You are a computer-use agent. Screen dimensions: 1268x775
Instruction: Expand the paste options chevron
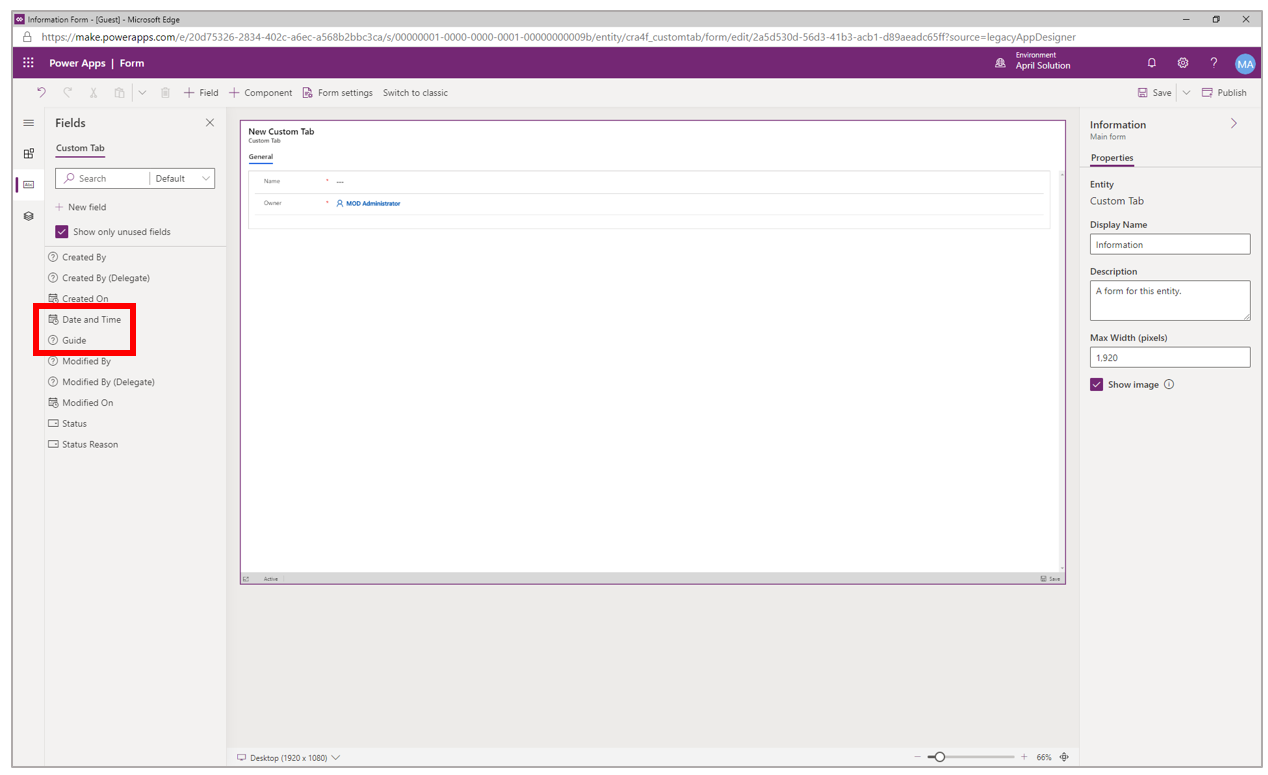[x=142, y=92]
